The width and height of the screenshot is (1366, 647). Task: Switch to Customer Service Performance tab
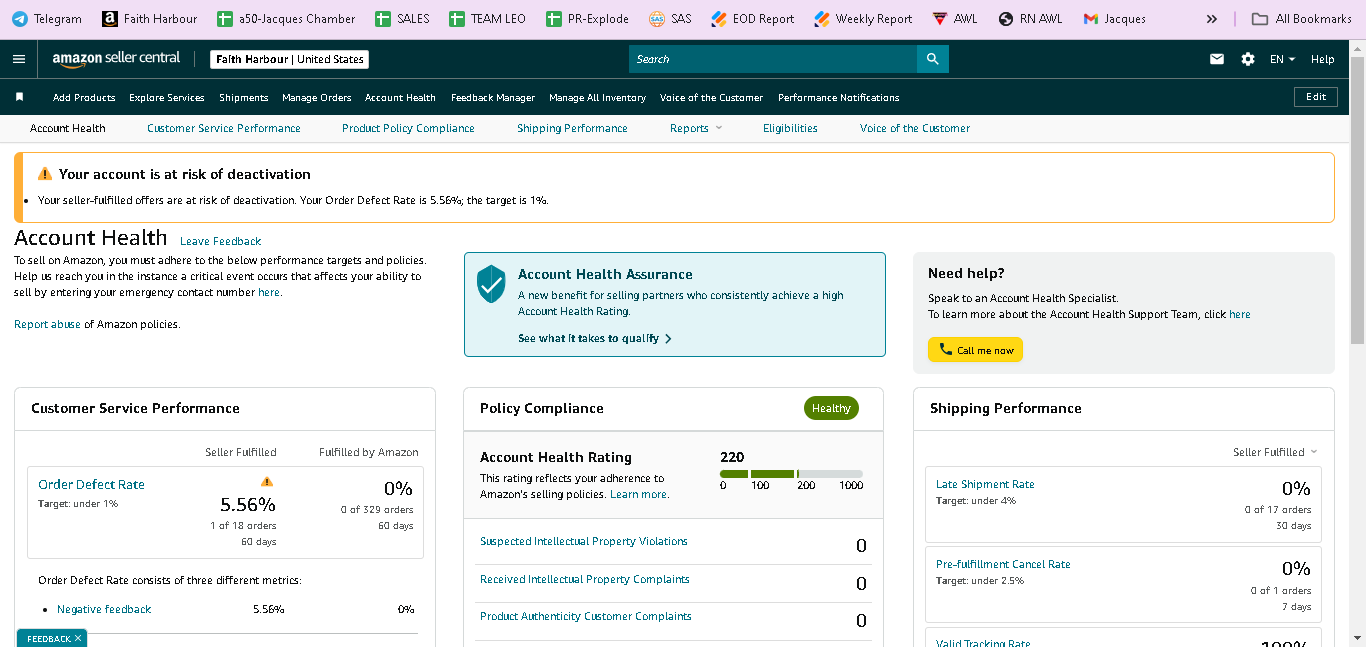pos(224,128)
